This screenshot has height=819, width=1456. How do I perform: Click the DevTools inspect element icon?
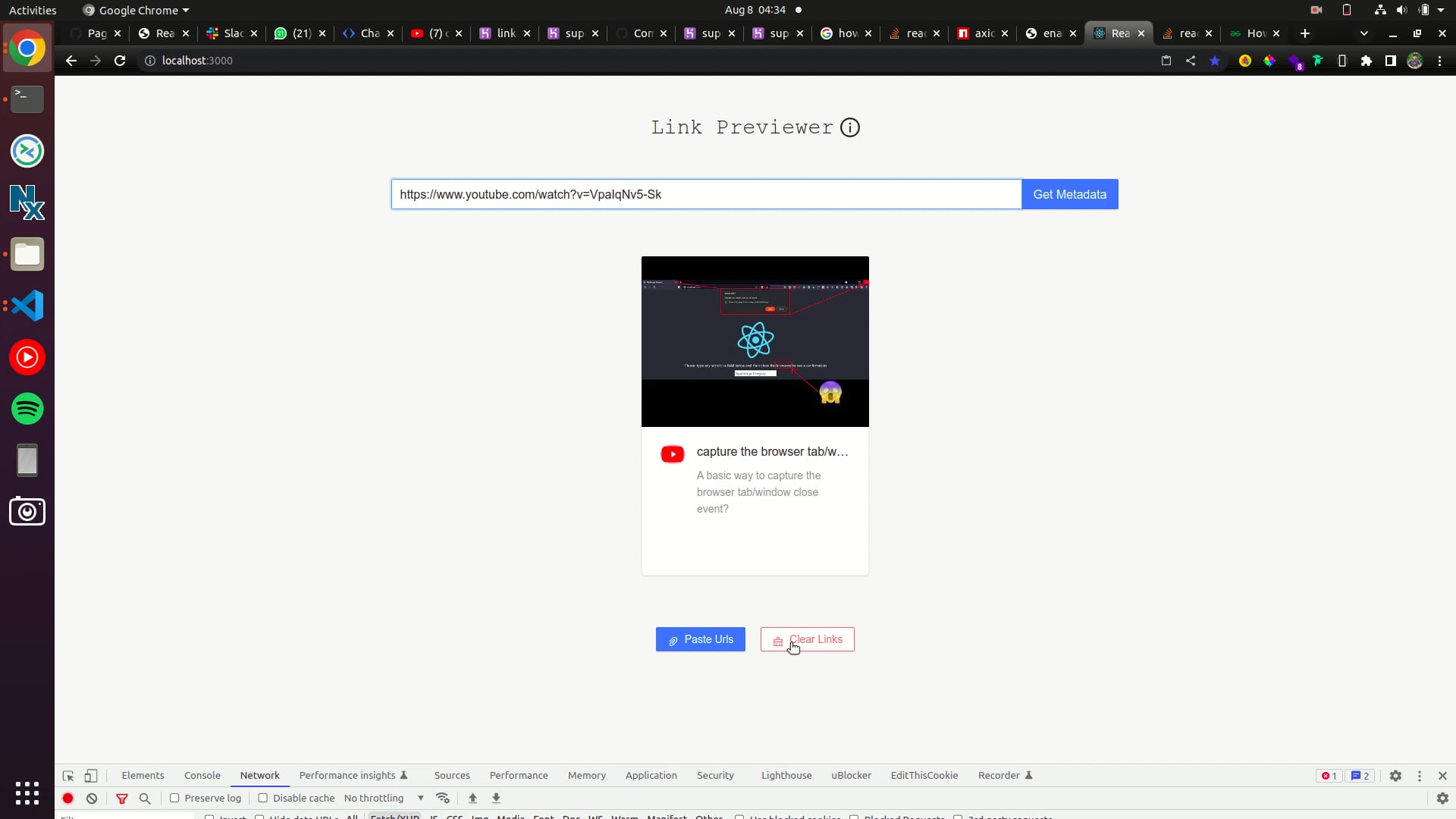pyautogui.click(x=68, y=776)
